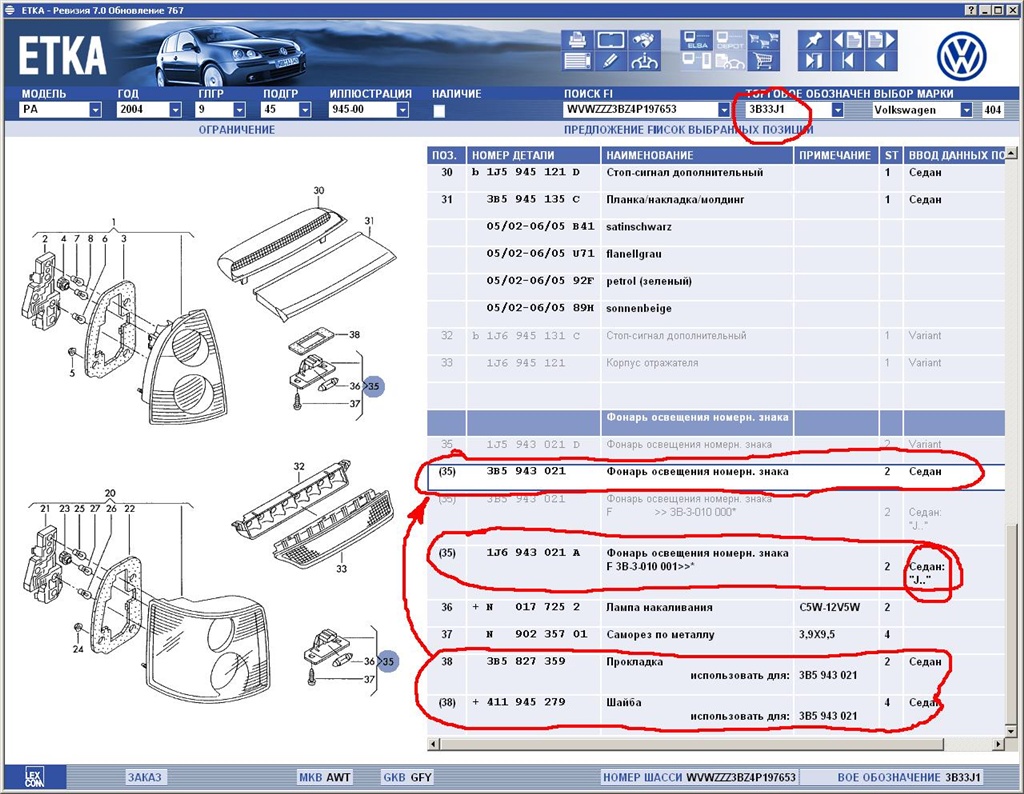Click the horizontal scrollbar left arrow
The width and height of the screenshot is (1024, 794).
pos(433,744)
